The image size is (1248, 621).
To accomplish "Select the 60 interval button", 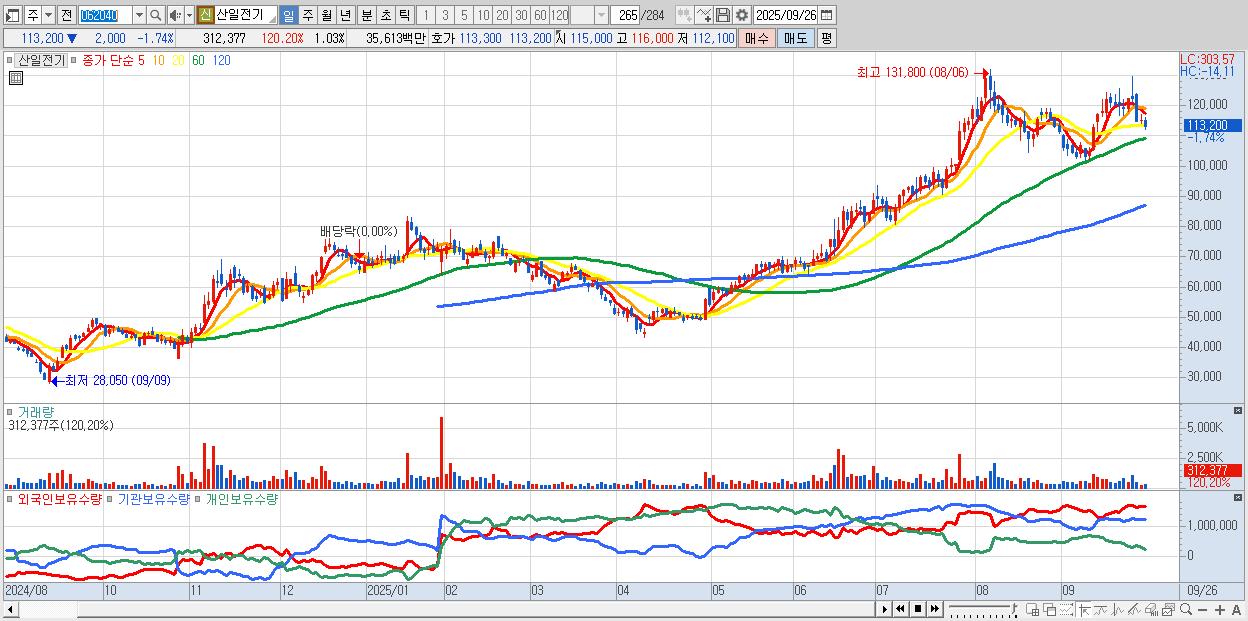I will 540,15.
